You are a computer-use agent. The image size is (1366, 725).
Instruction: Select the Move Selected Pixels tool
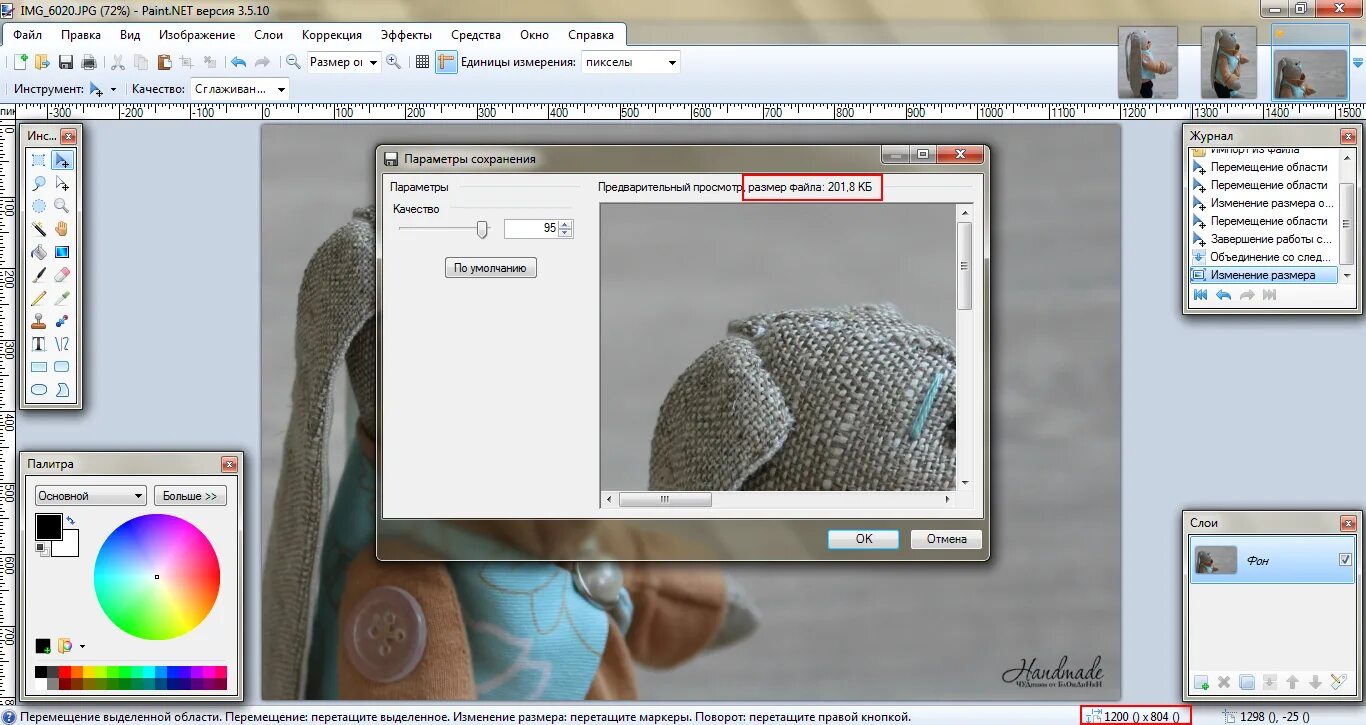tap(62, 160)
